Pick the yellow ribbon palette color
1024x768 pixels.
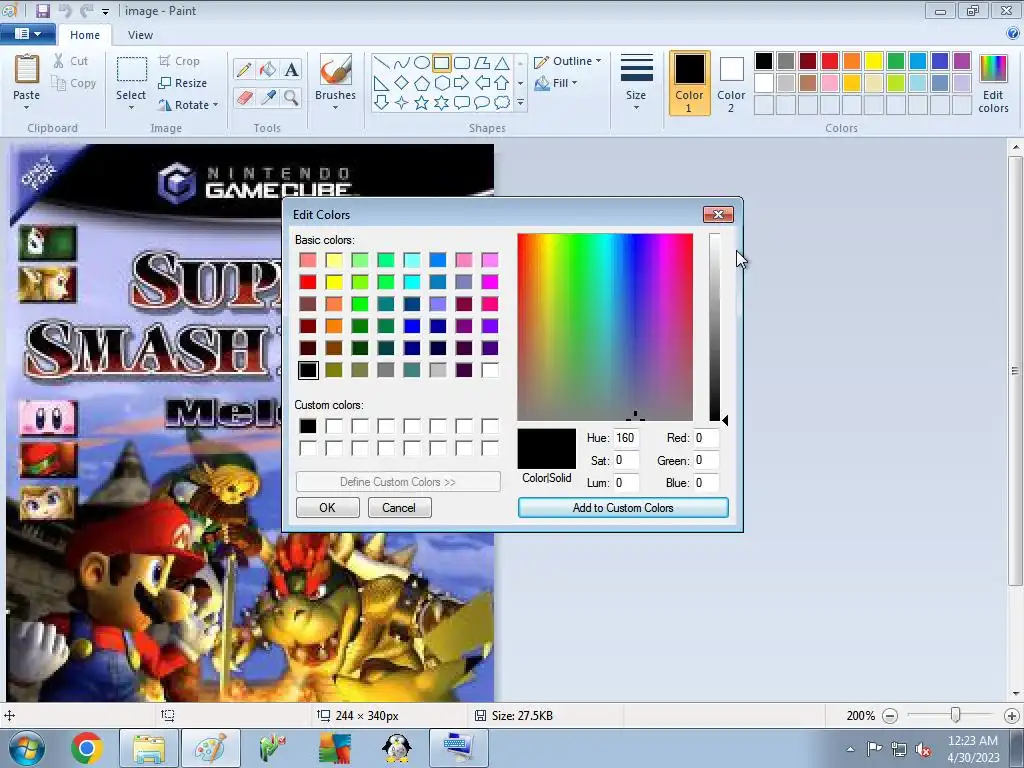click(x=874, y=61)
